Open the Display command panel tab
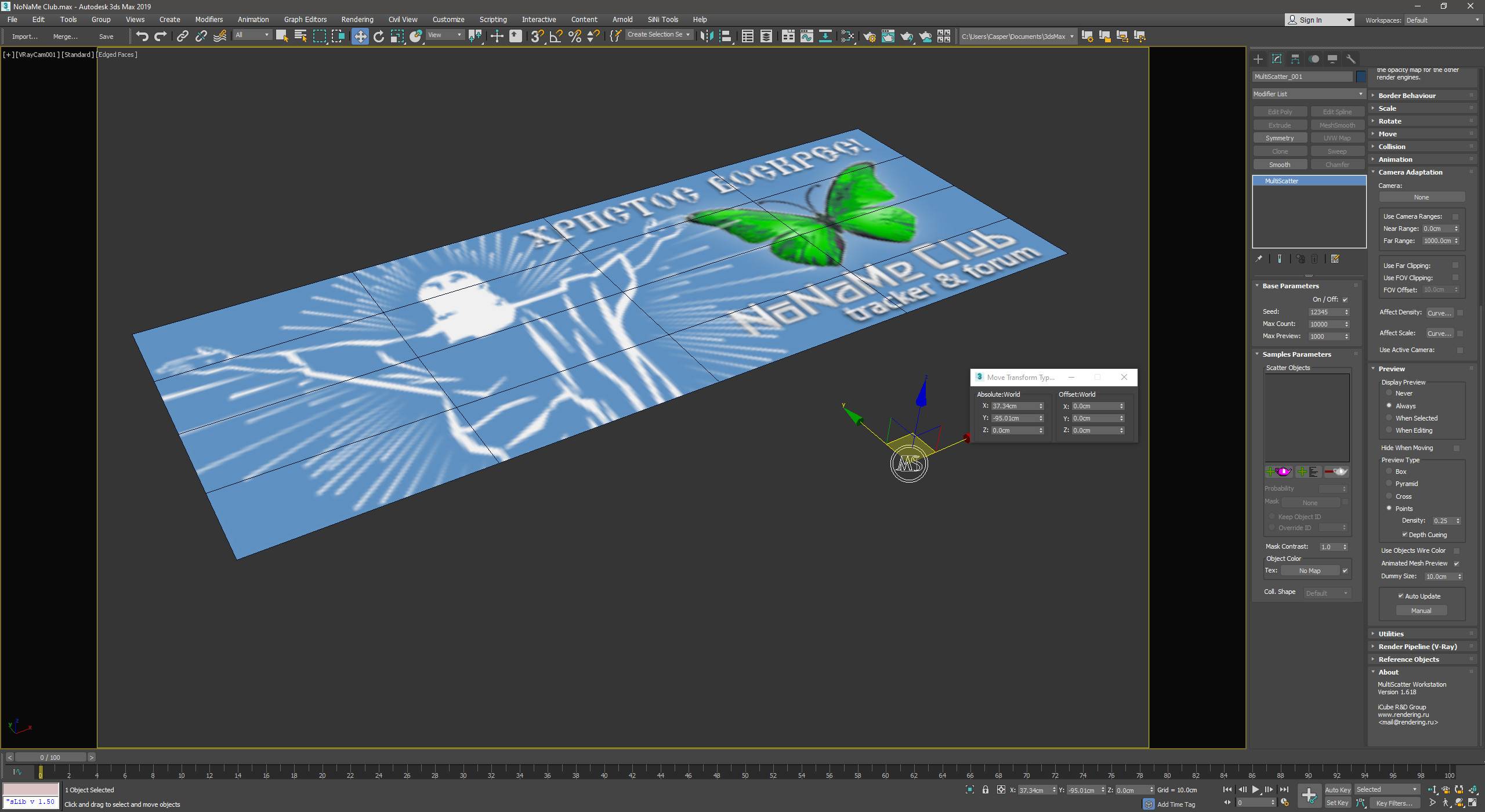 pyautogui.click(x=1332, y=59)
